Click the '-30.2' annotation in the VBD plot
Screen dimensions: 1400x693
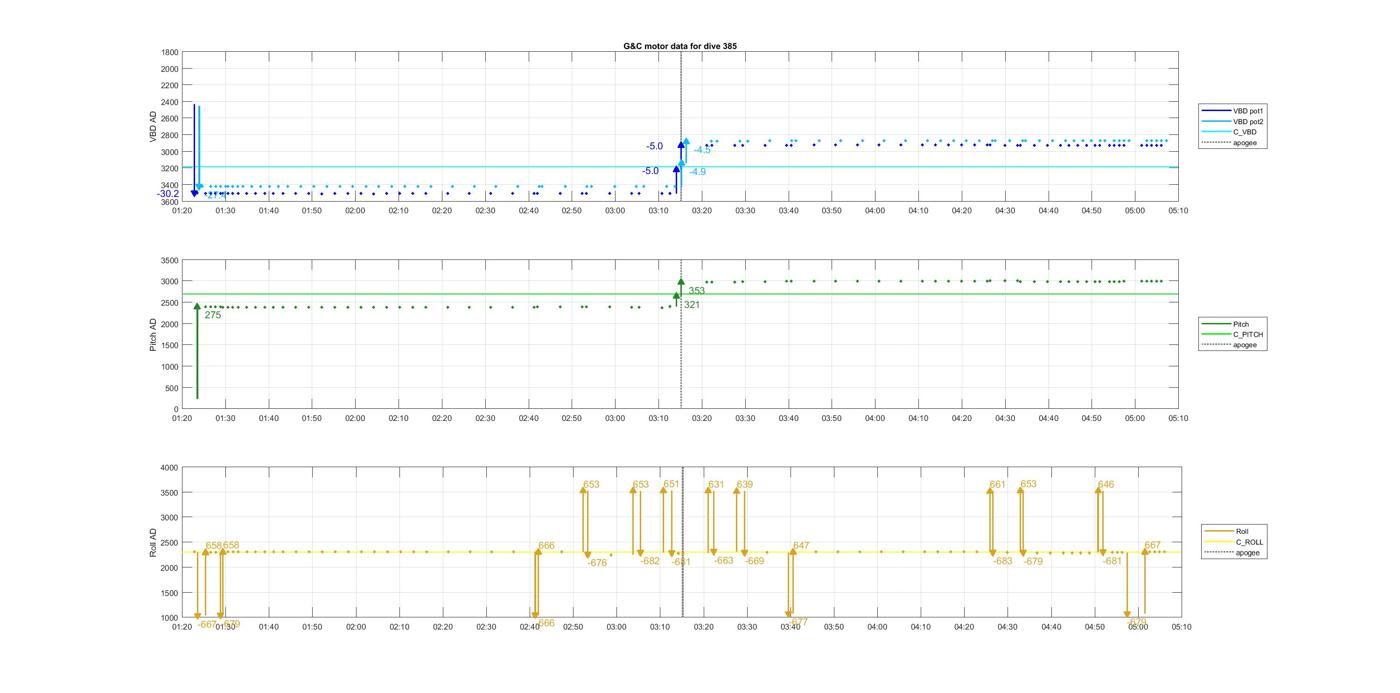coord(168,194)
